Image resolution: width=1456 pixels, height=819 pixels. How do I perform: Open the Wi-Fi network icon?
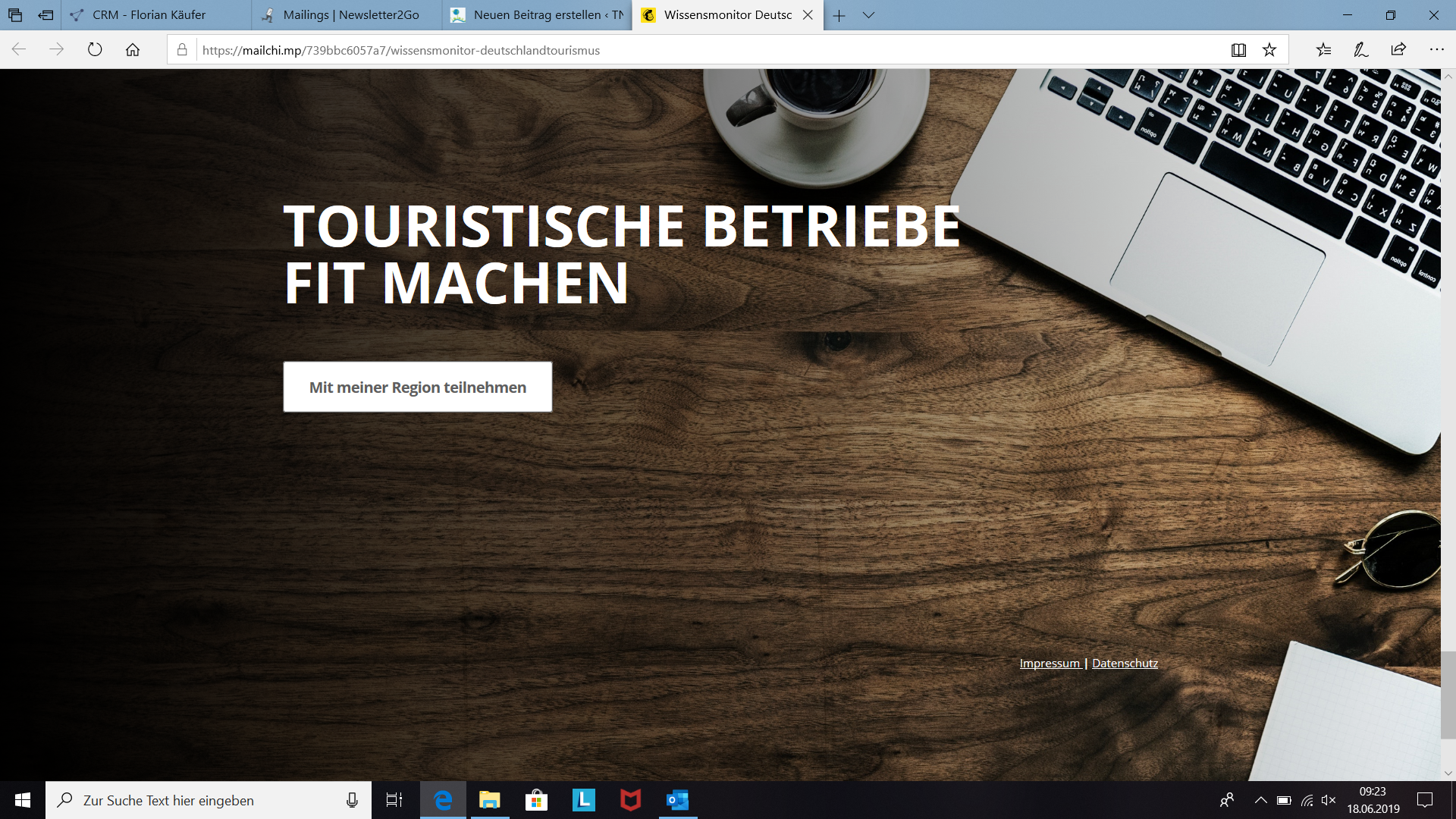[x=1307, y=800]
